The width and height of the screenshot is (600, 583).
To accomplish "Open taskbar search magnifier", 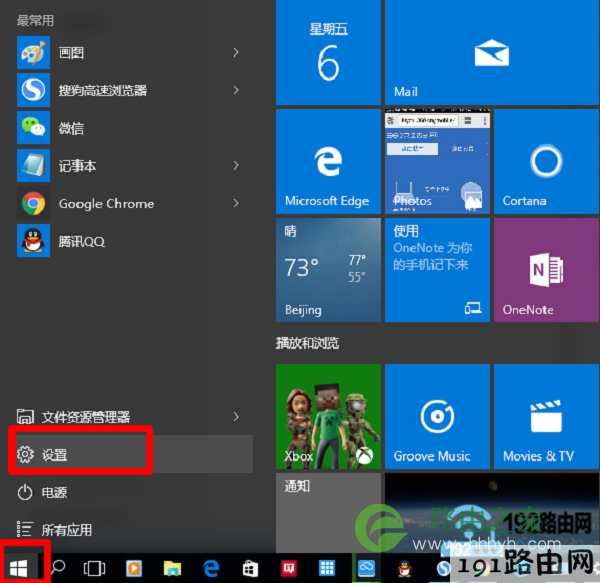I will (x=58, y=568).
